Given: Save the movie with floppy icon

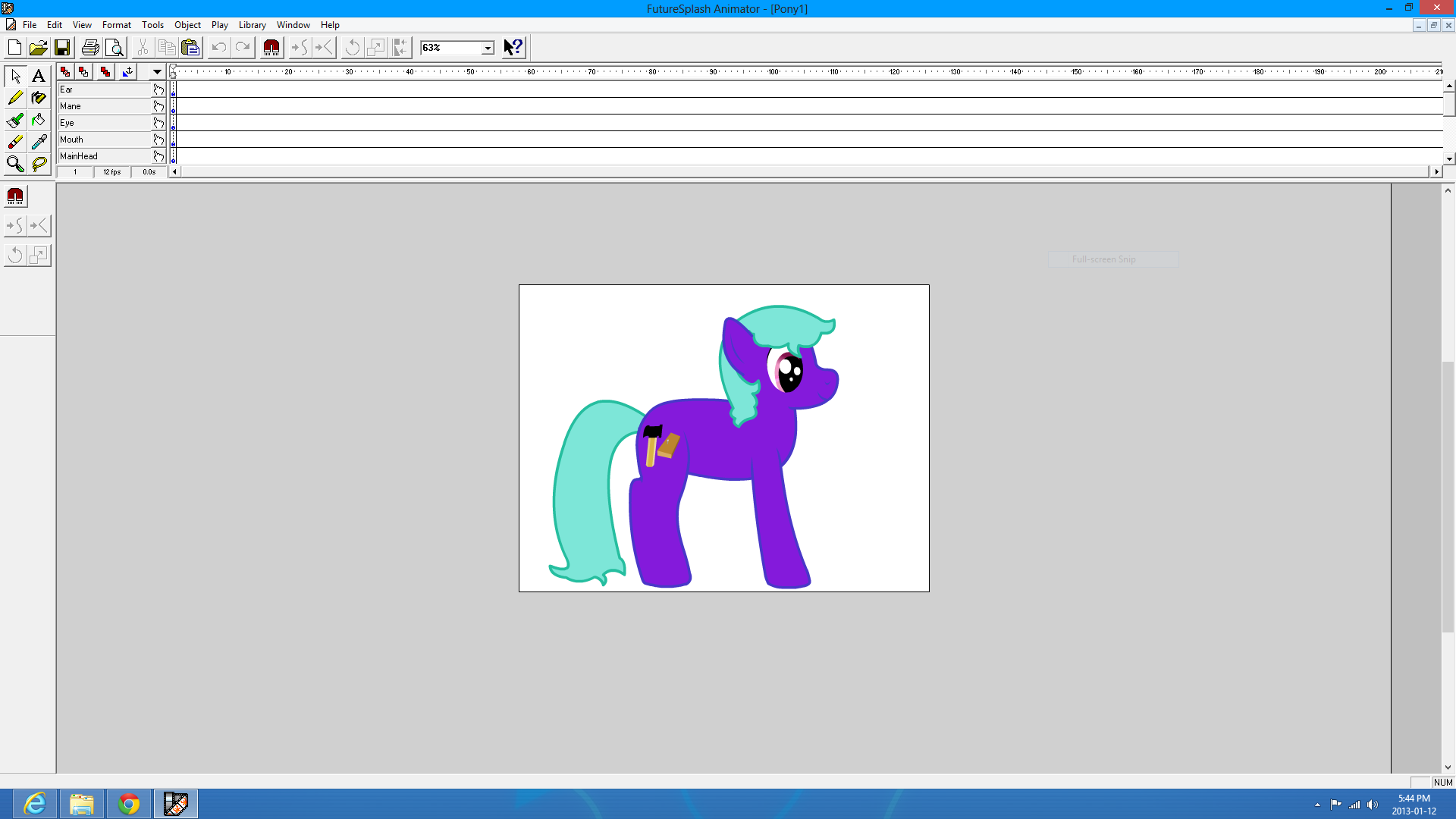Looking at the screenshot, I should point(62,48).
